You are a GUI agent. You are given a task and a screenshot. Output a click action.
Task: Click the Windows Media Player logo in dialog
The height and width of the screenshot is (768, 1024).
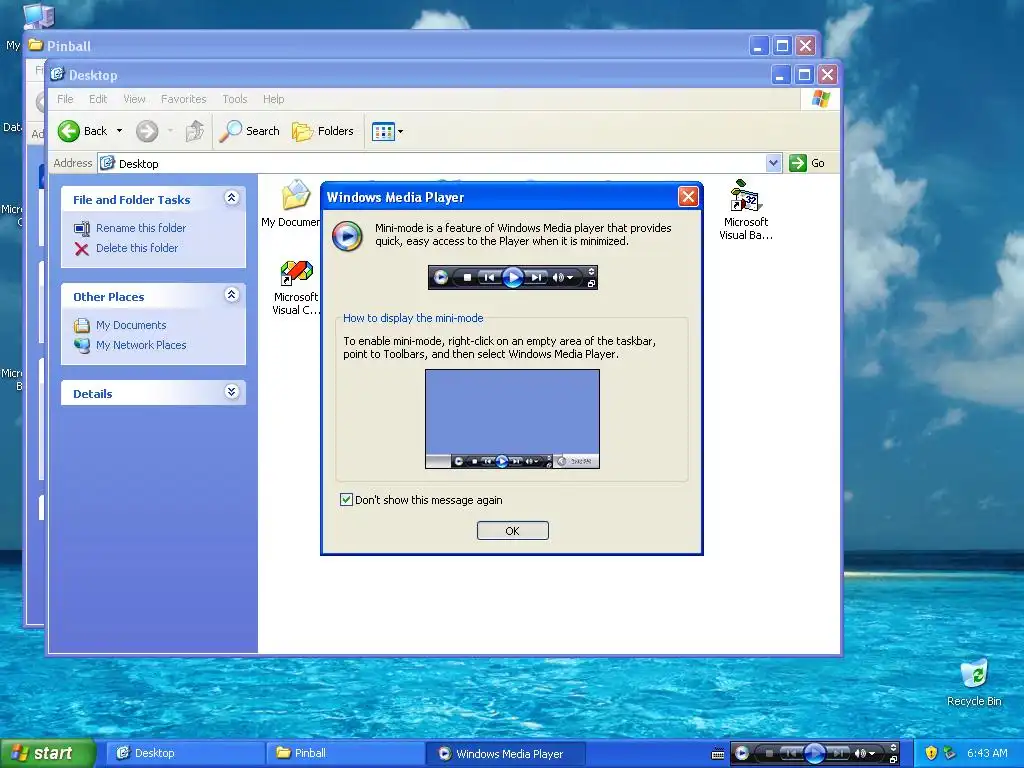point(347,236)
